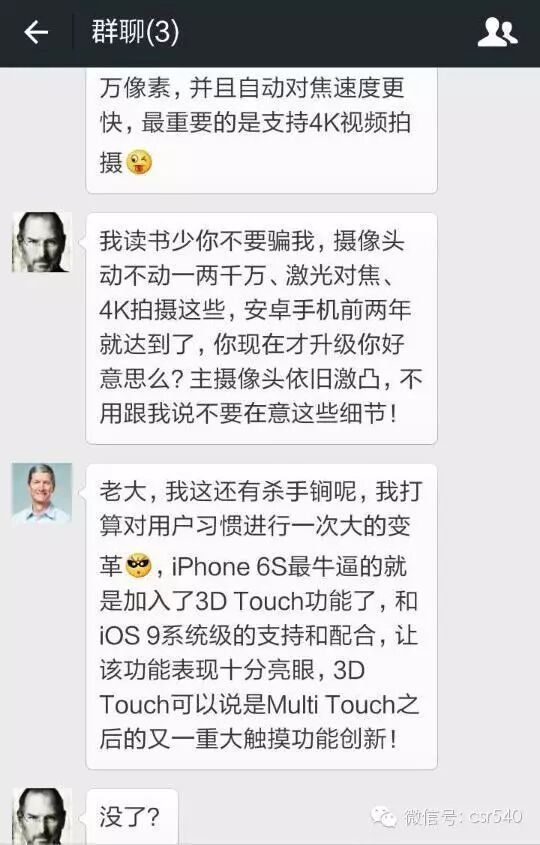Select the message starting 老大，我这还有杀手锏呢
Screen dimensions: 540x845
pyautogui.click(x=261, y=616)
